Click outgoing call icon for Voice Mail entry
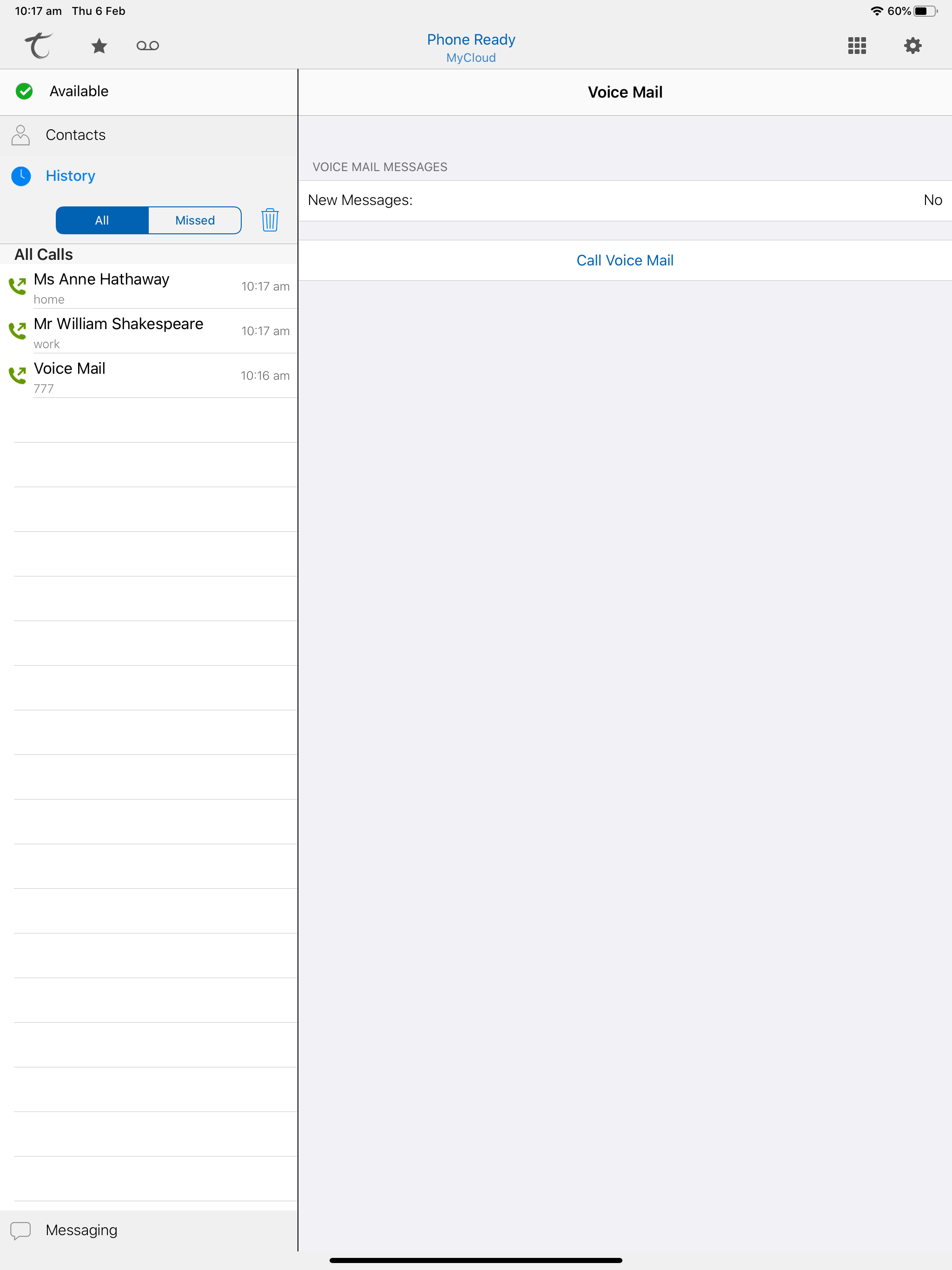 tap(17, 376)
